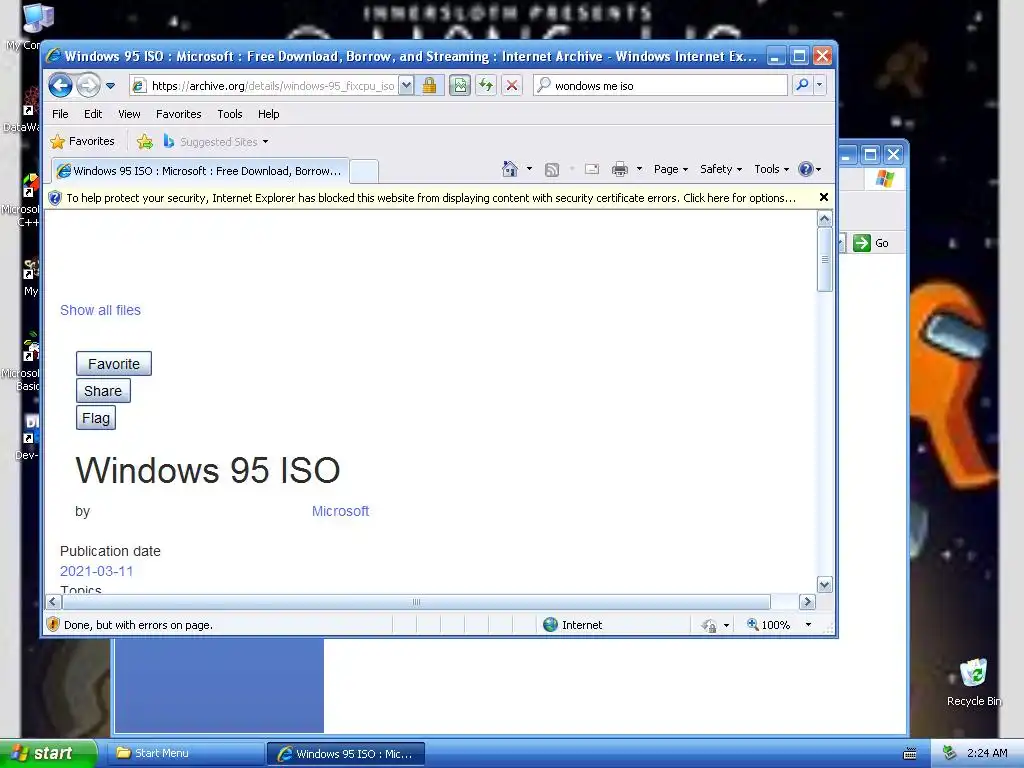
Task: Click the Internet zone globe icon
Action: coord(551,625)
